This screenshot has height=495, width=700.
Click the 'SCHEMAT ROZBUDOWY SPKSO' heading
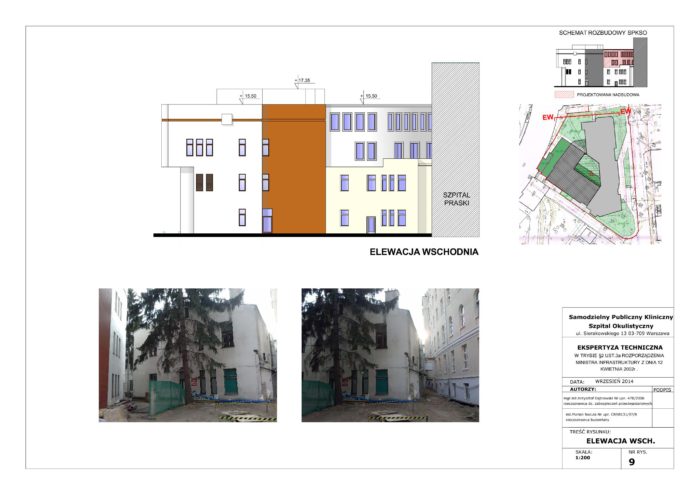603,33
